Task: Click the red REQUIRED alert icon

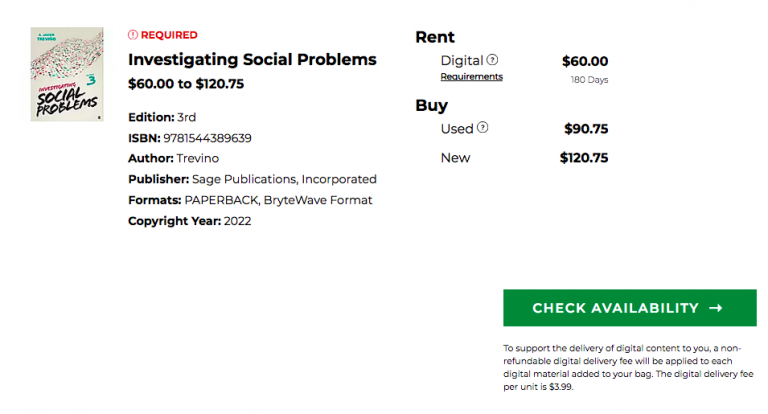Action: [x=133, y=35]
